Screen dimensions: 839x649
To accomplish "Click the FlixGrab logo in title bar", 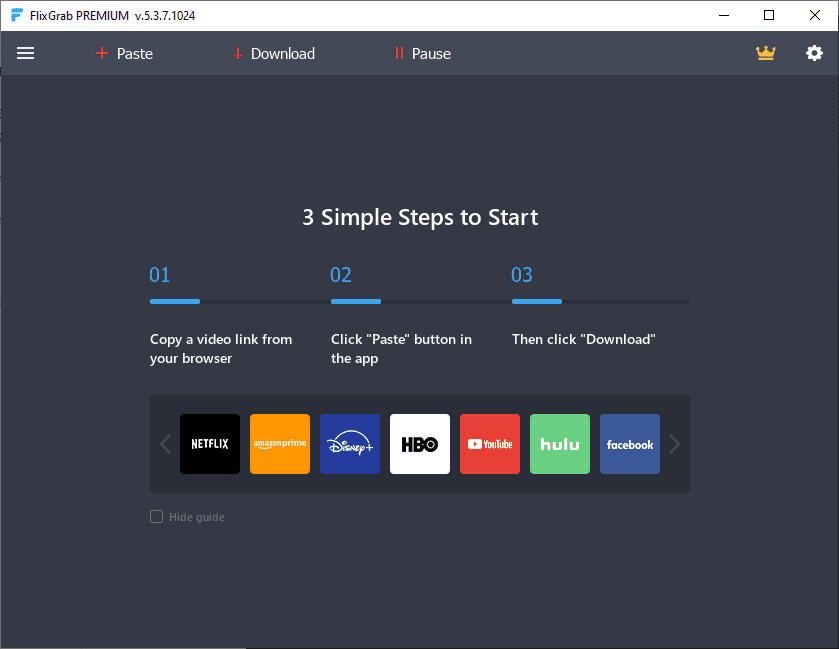I will (x=17, y=15).
